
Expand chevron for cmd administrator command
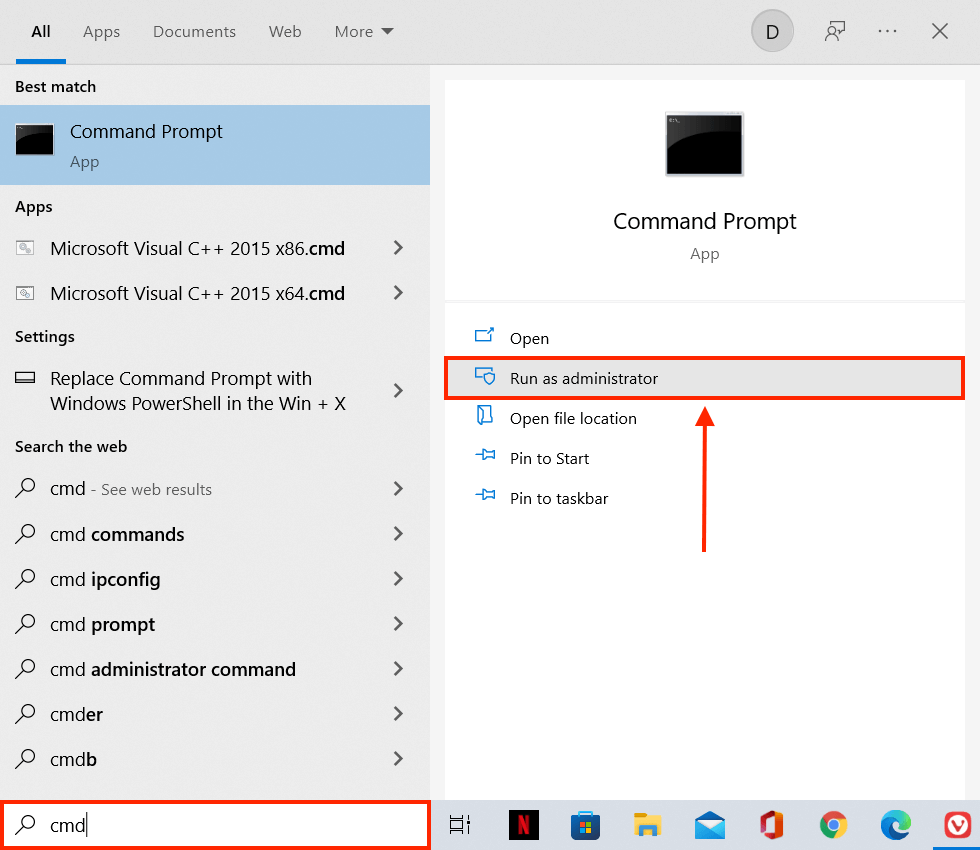[398, 669]
